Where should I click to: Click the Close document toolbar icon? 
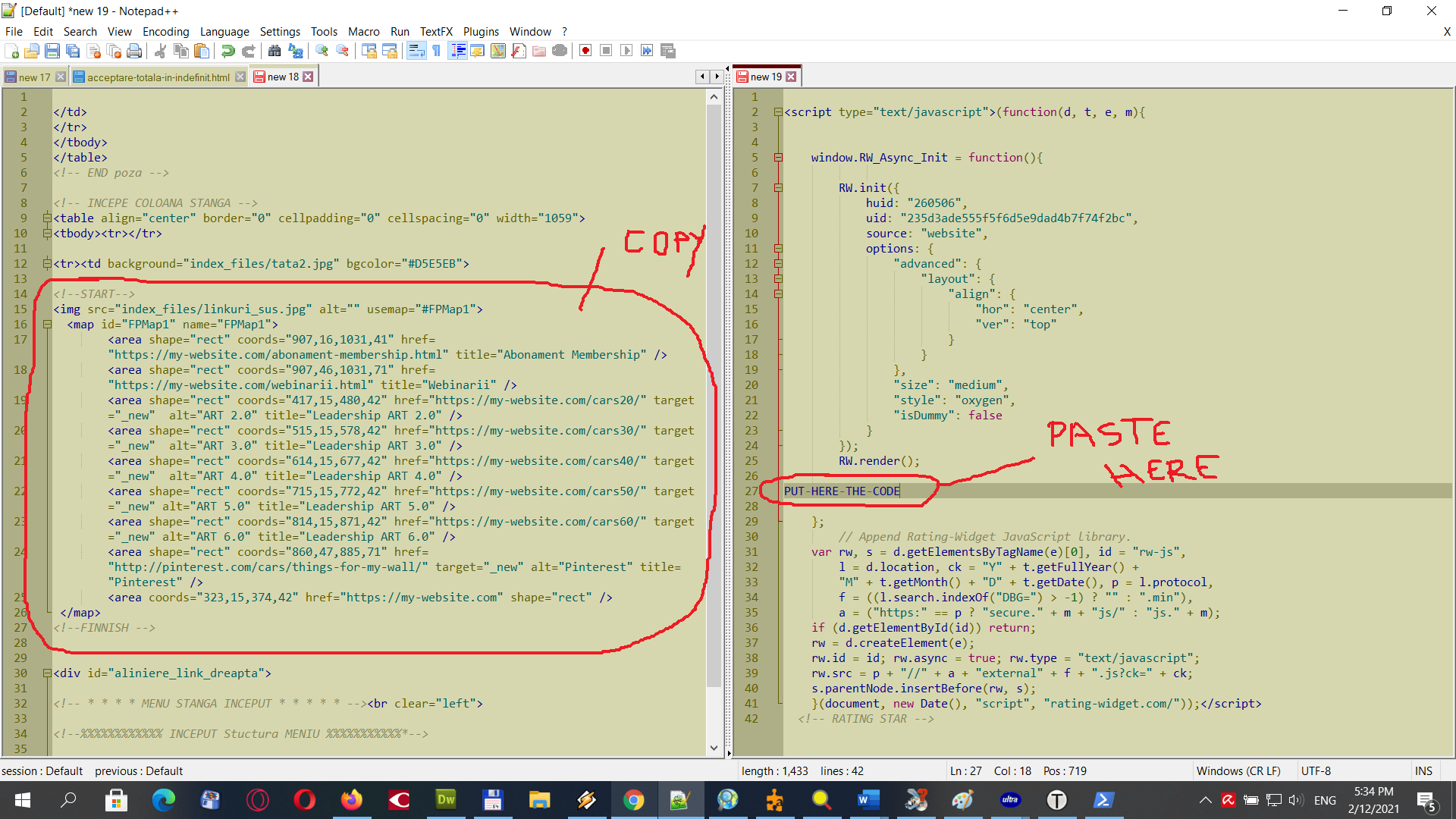pyautogui.click(x=94, y=51)
